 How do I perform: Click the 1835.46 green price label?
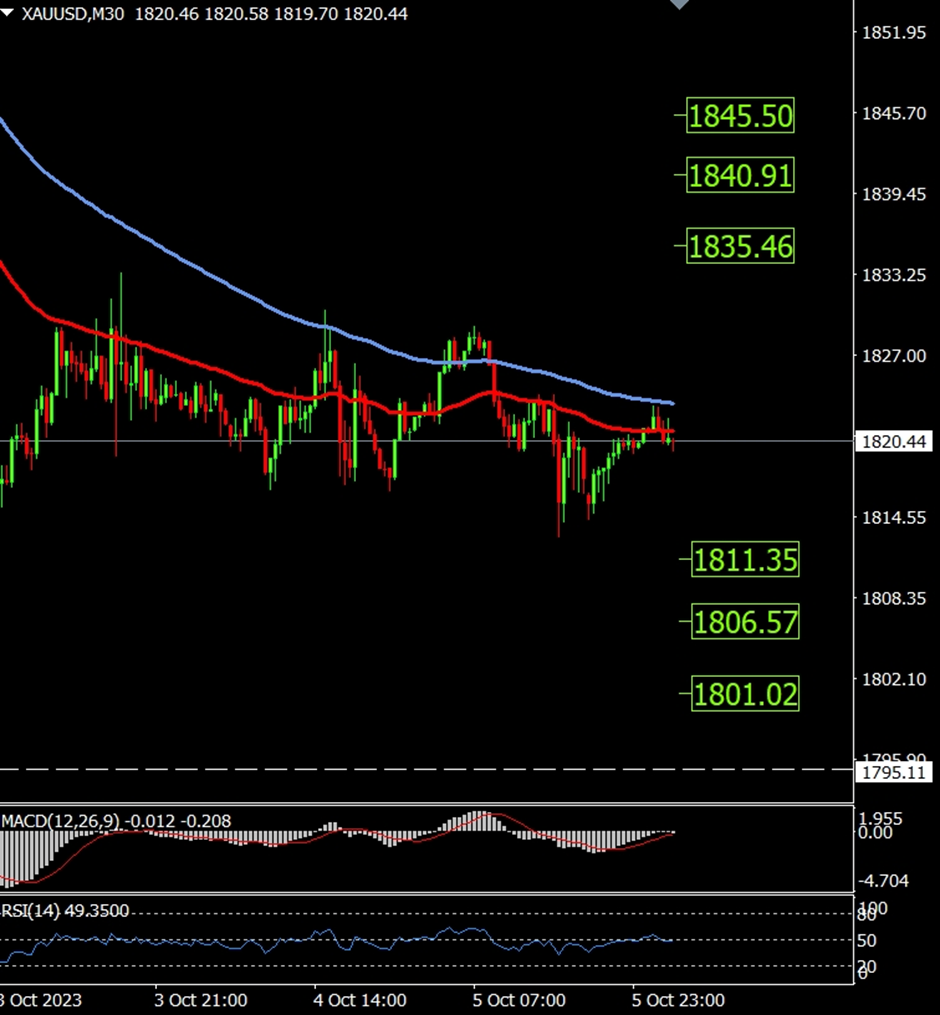(x=740, y=246)
